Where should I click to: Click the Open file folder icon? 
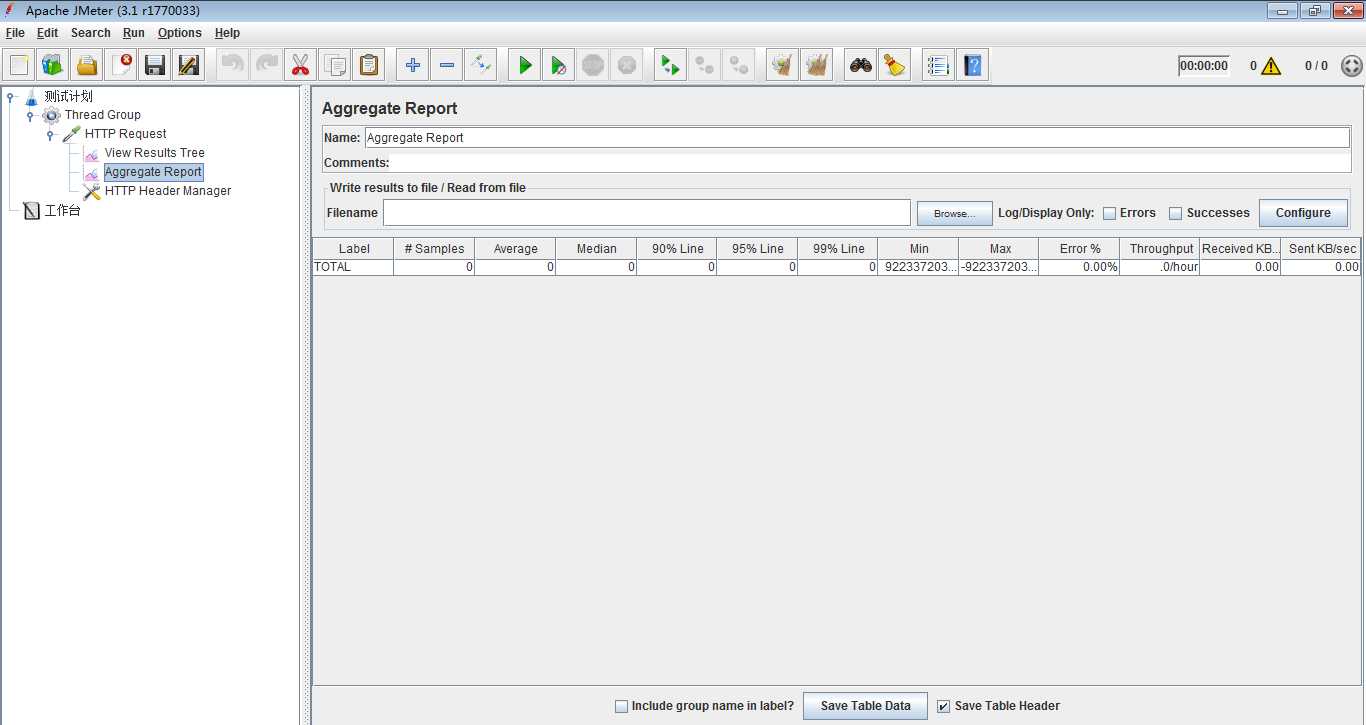tap(87, 66)
